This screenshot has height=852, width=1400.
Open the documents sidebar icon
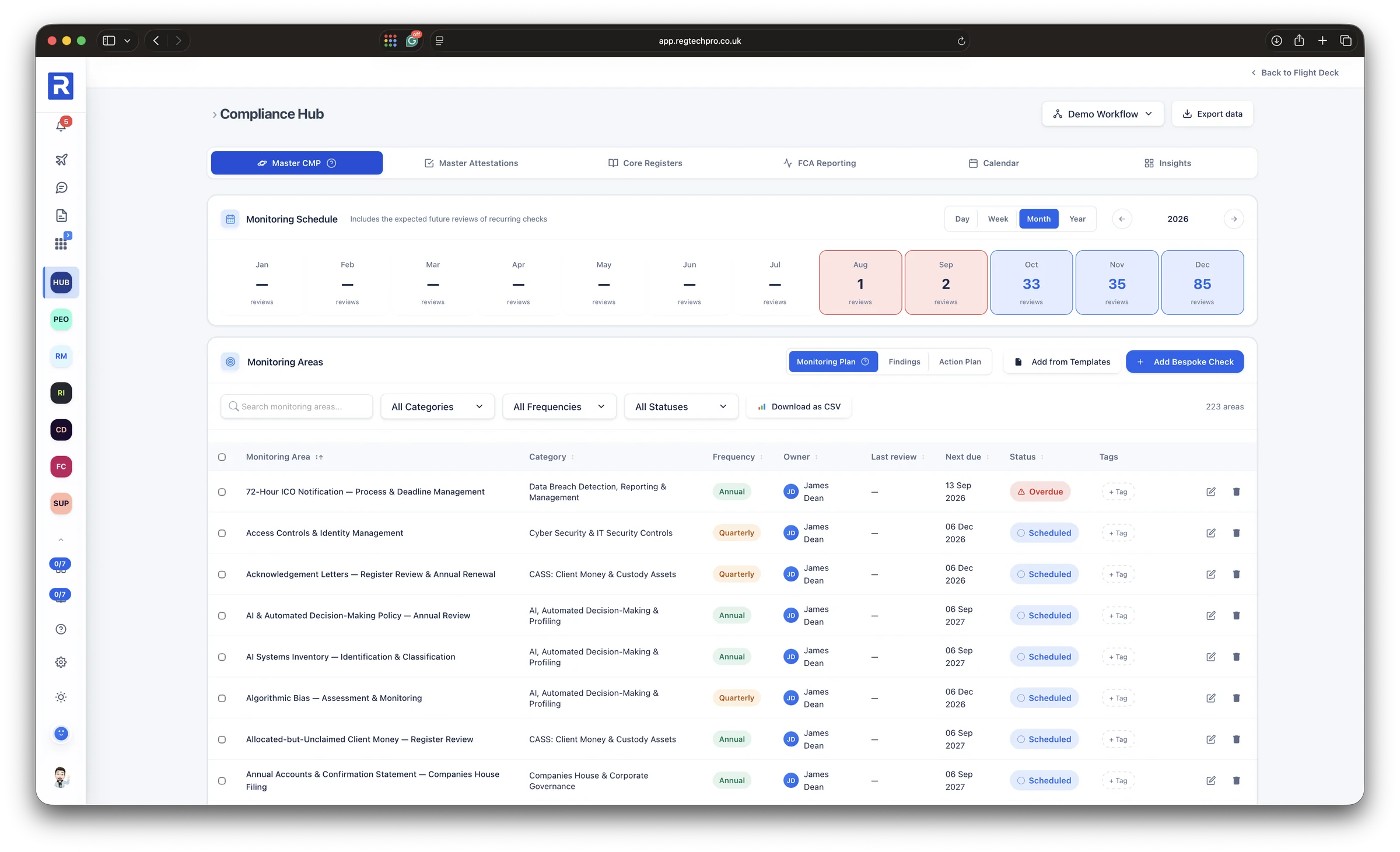61,216
